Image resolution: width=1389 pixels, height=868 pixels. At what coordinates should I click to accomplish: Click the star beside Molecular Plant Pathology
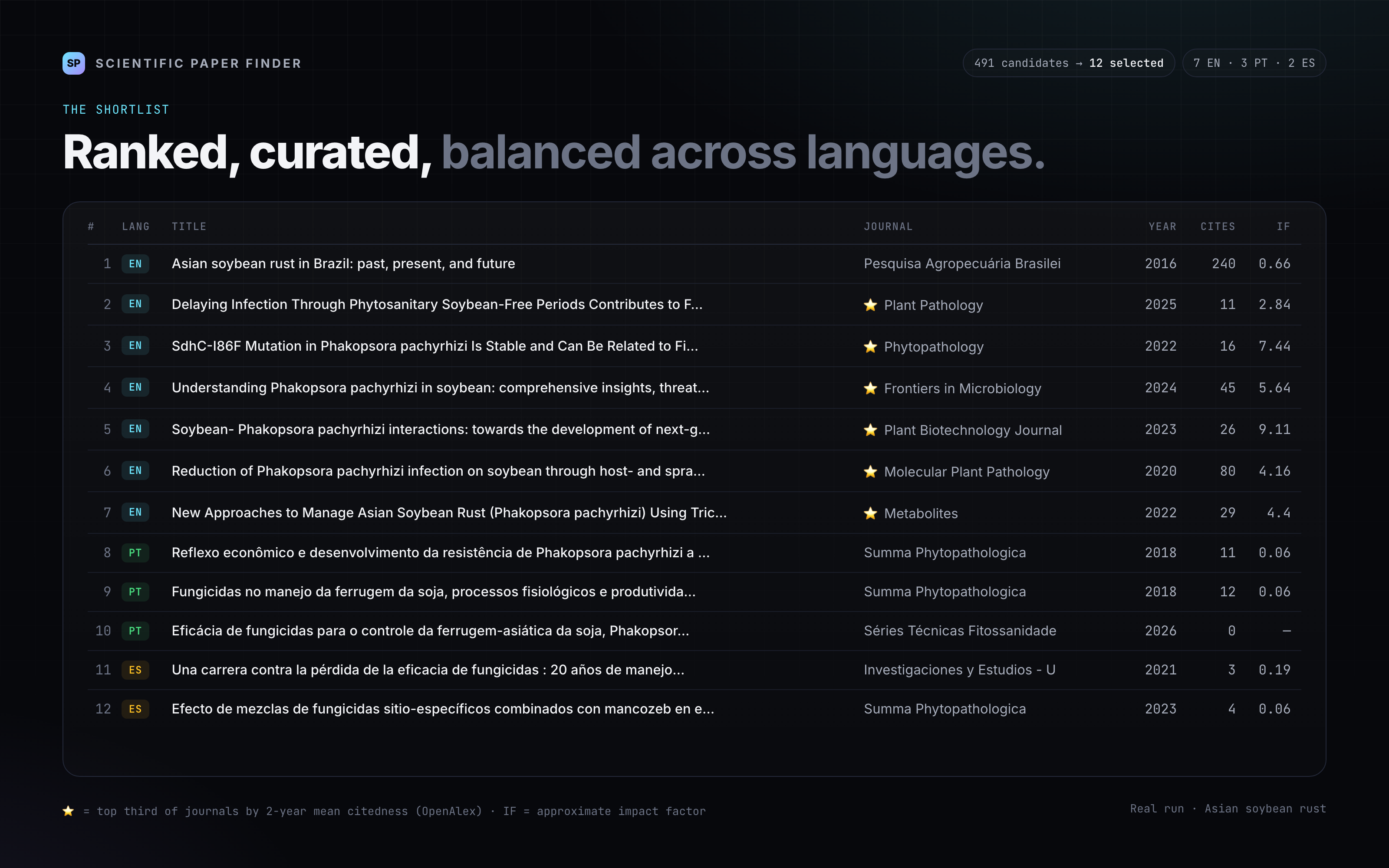(870, 471)
